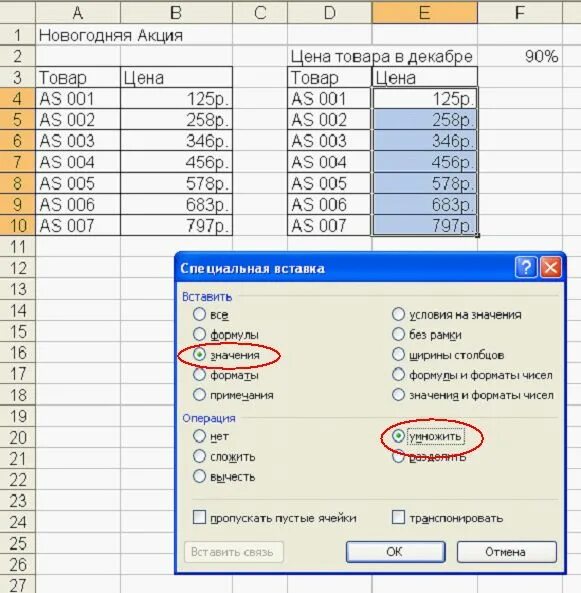Click '797р.' in column B
Image resolution: width=581 pixels, height=593 pixels.
pyautogui.click(x=176, y=225)
